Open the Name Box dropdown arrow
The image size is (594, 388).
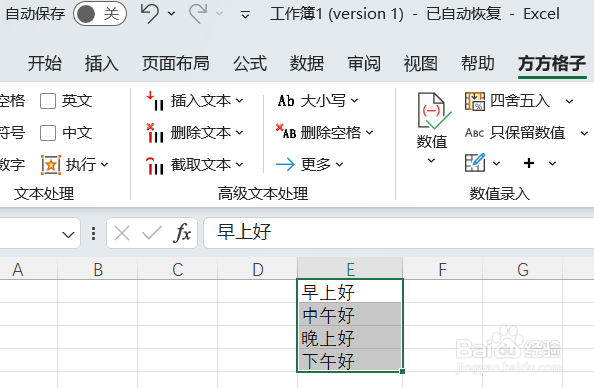pyautogui.click(x=68, y=235)
